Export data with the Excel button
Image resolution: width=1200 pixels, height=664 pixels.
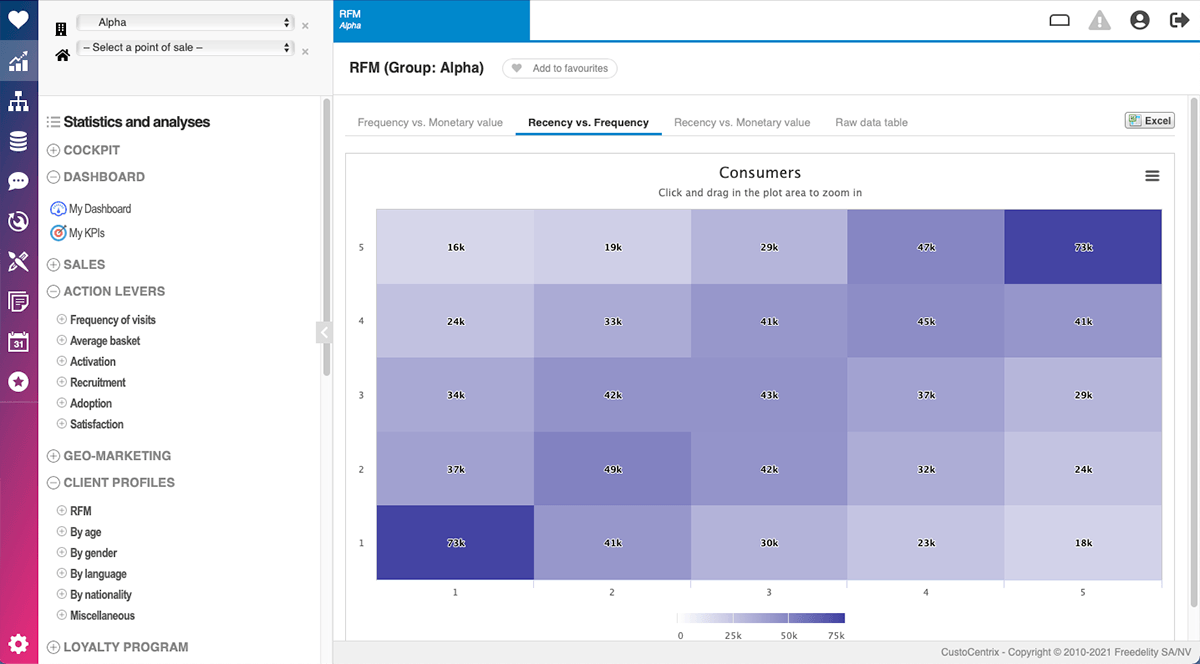1149,120
